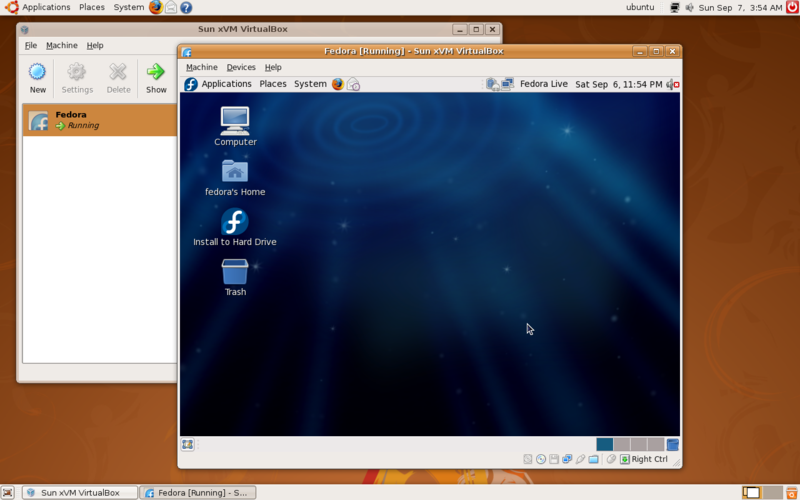
Task: Click the Show green arrow button
Action: [x=156, y=78]
